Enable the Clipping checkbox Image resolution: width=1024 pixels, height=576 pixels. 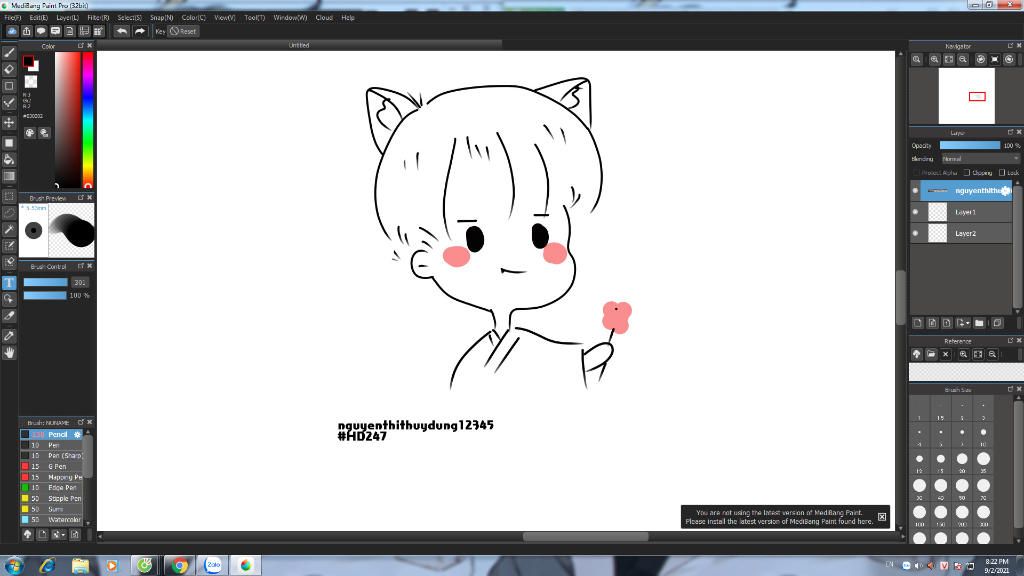click(967, 172)
